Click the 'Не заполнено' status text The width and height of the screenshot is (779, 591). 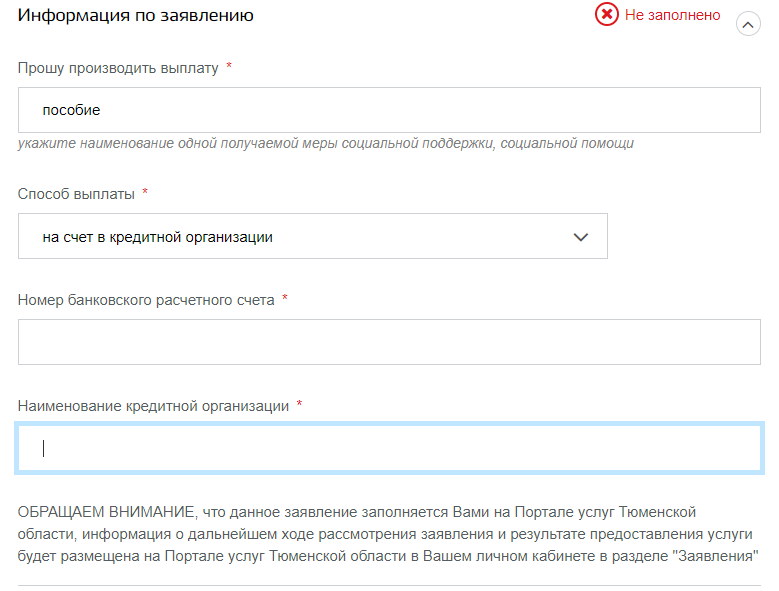(x=672, y=15)
